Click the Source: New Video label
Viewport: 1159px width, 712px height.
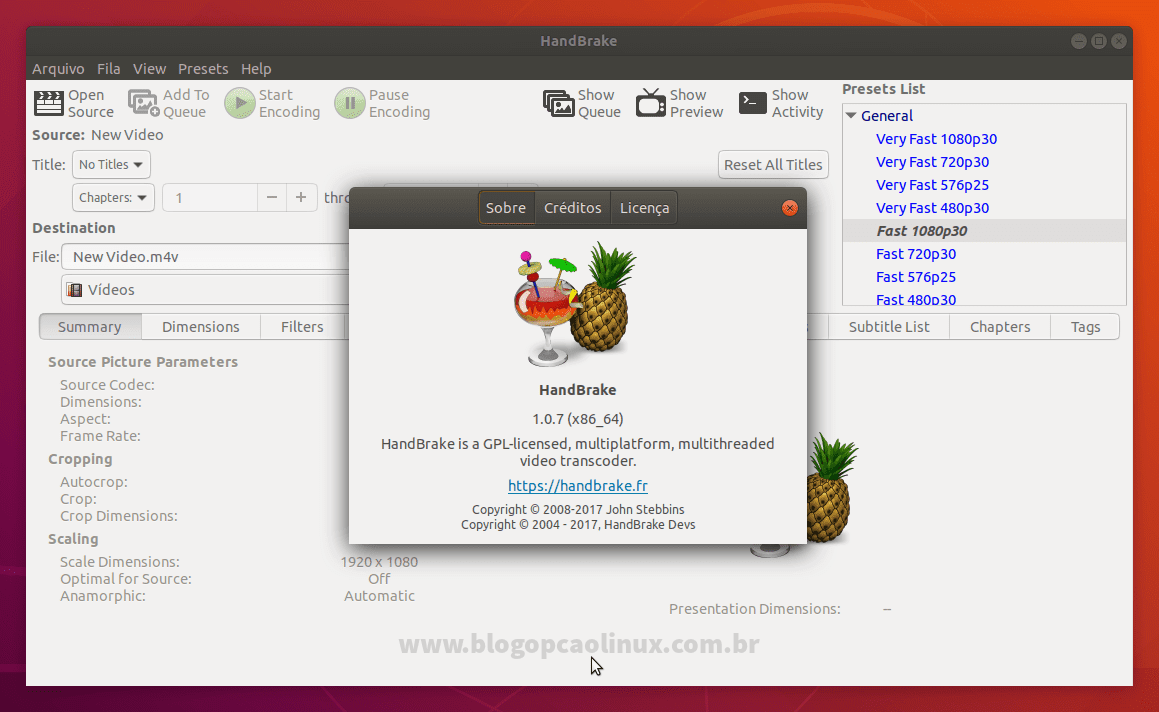(x=98, y=135)
